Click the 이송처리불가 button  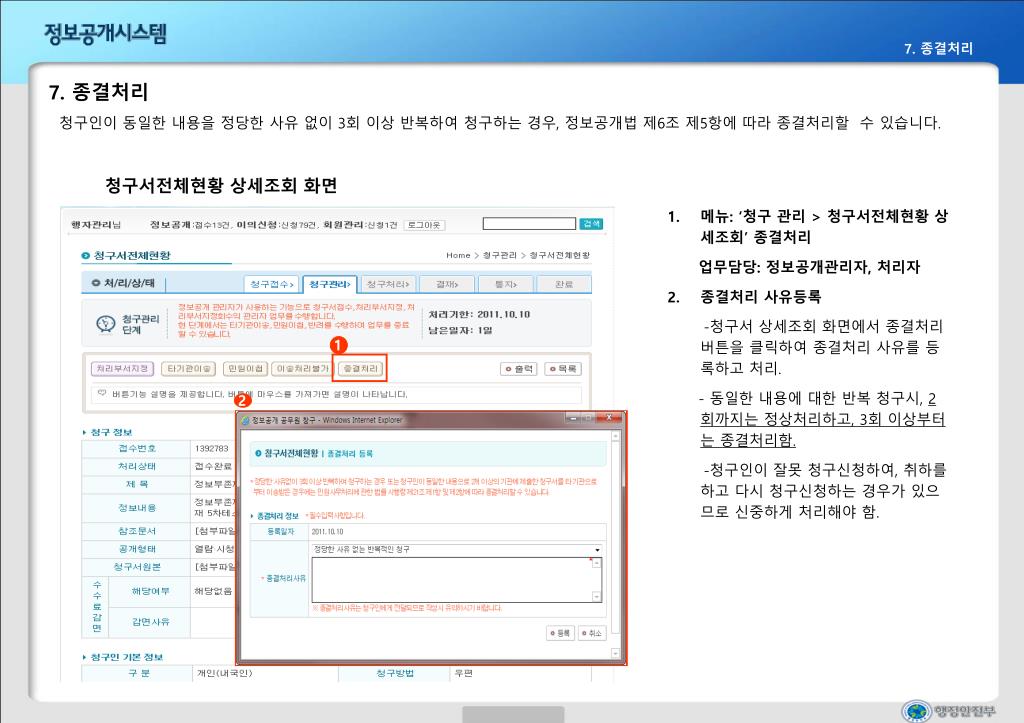point(302,369)
